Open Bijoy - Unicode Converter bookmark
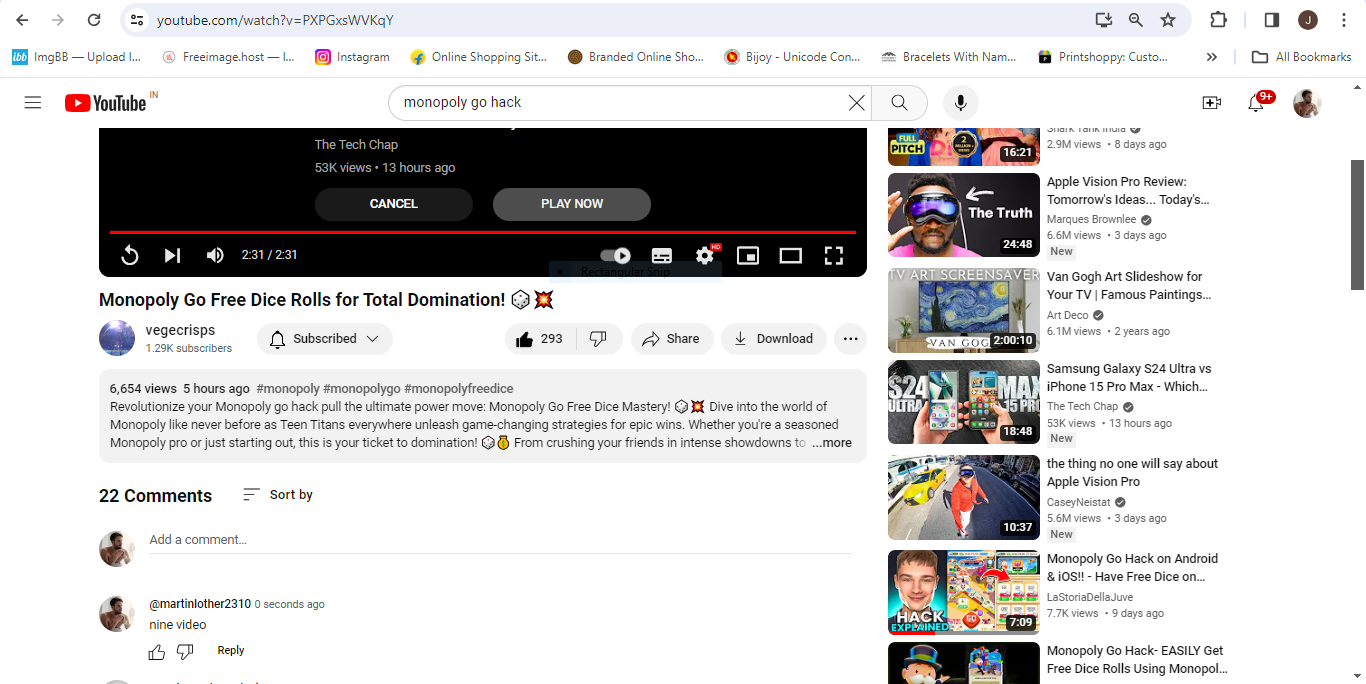This screenshot has height=684, width=1366. 792,57
